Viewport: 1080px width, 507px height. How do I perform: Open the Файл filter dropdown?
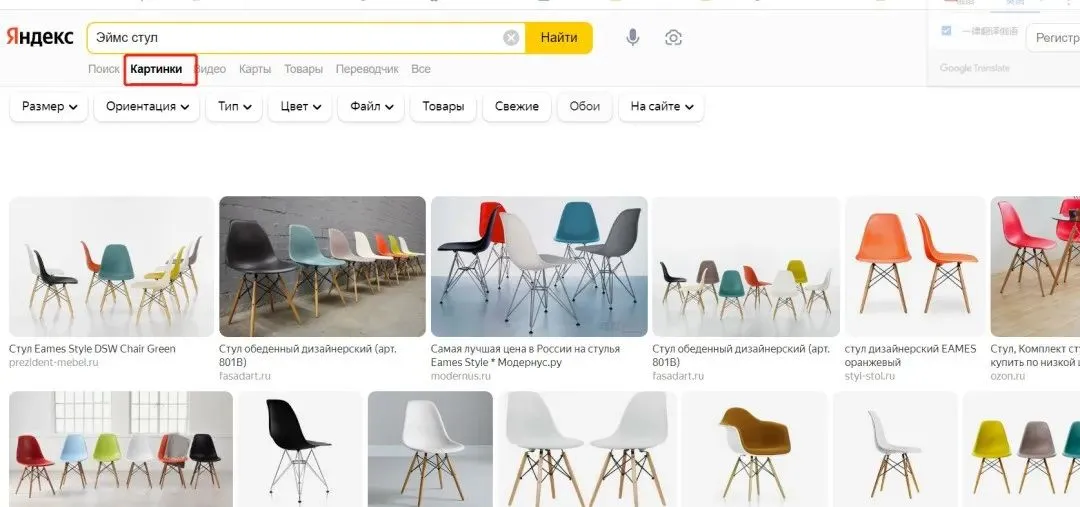(x=371, y=107)
